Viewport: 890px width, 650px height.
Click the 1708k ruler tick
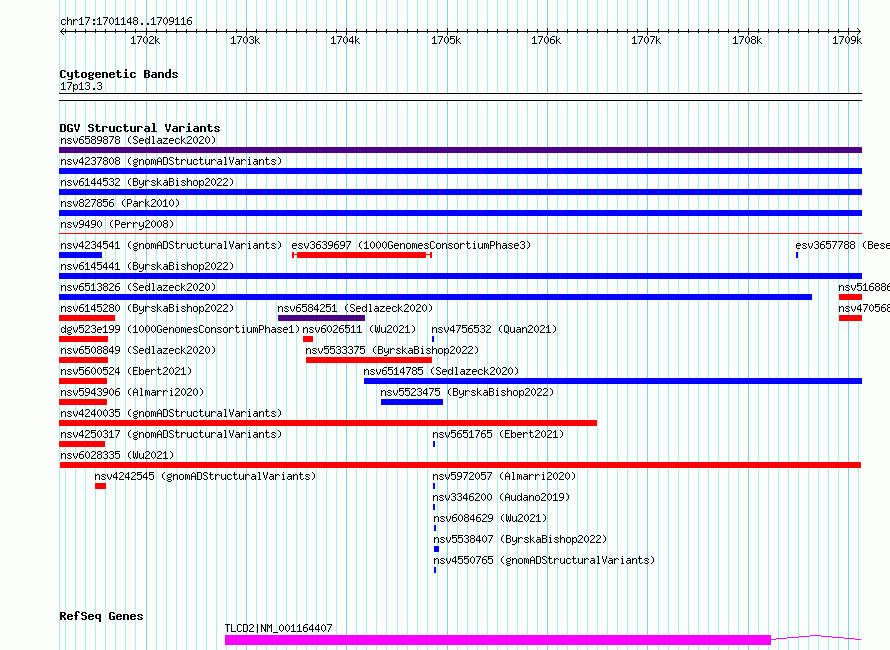(747, 40)
